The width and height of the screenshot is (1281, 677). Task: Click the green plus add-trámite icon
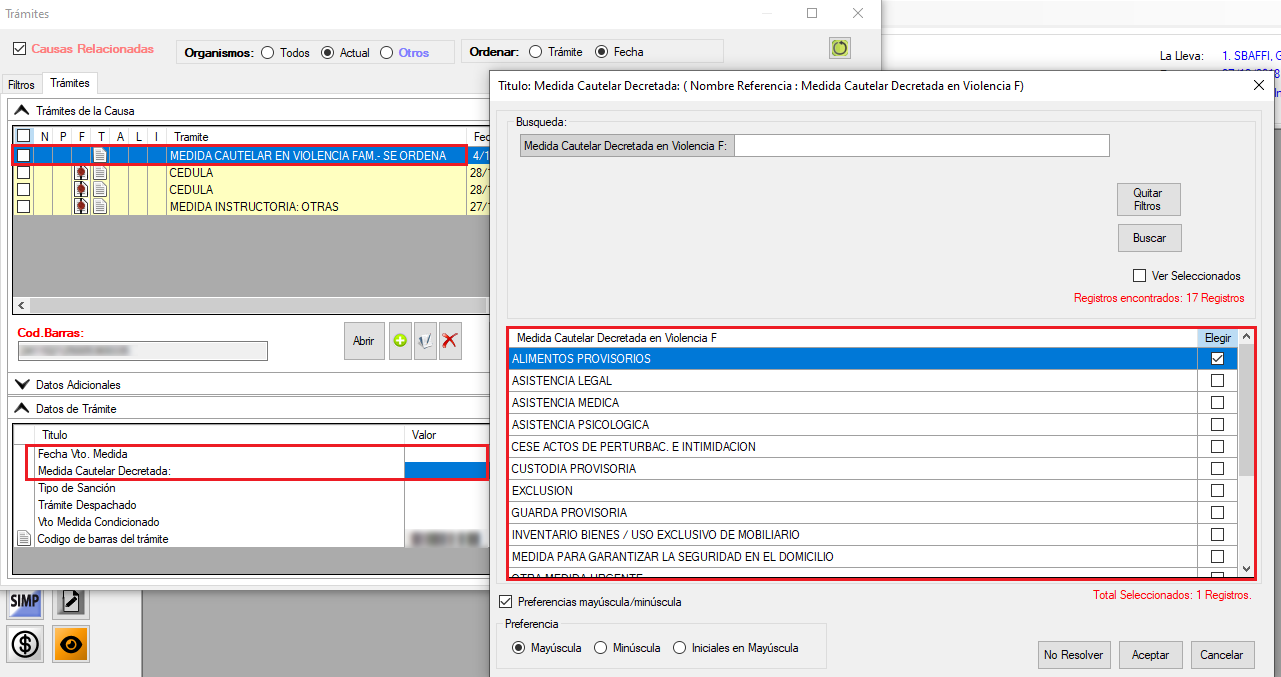(x=400, y=341)
